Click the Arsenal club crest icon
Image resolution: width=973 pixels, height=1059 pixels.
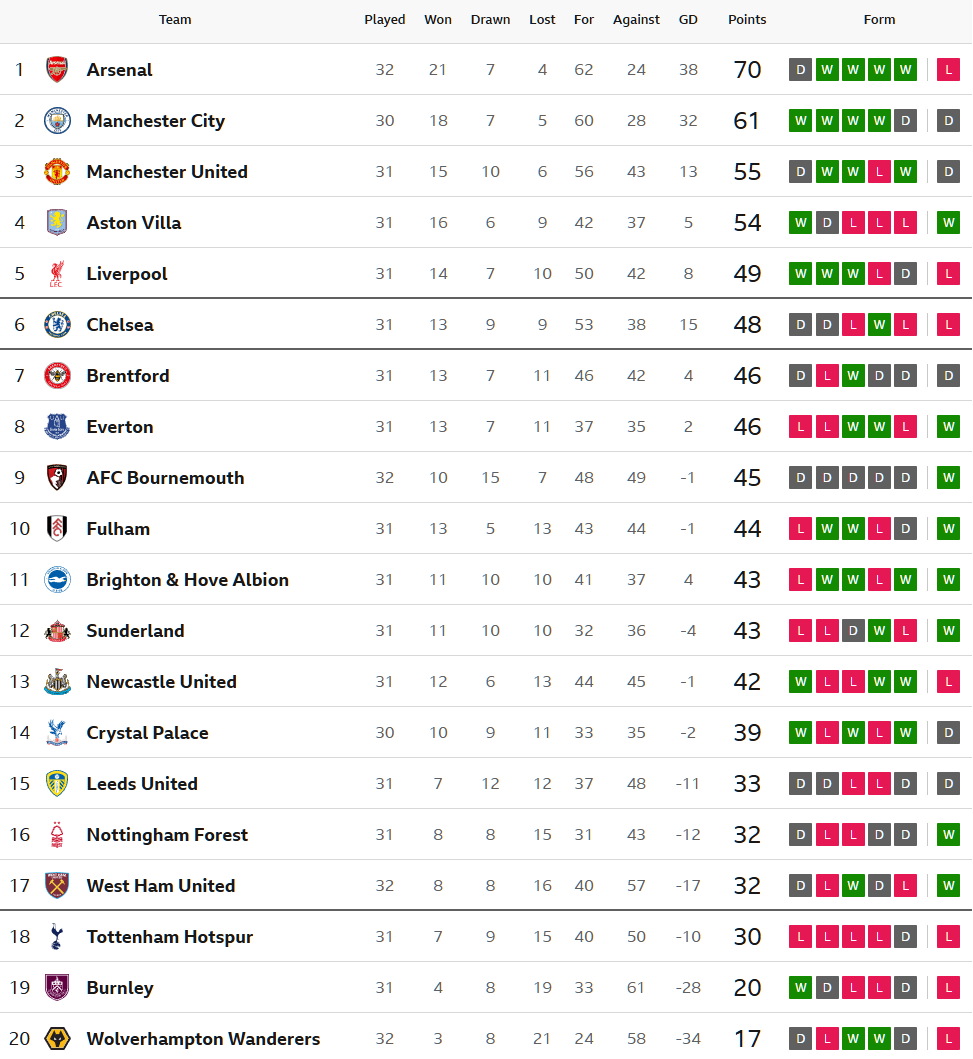click(57, 70)
